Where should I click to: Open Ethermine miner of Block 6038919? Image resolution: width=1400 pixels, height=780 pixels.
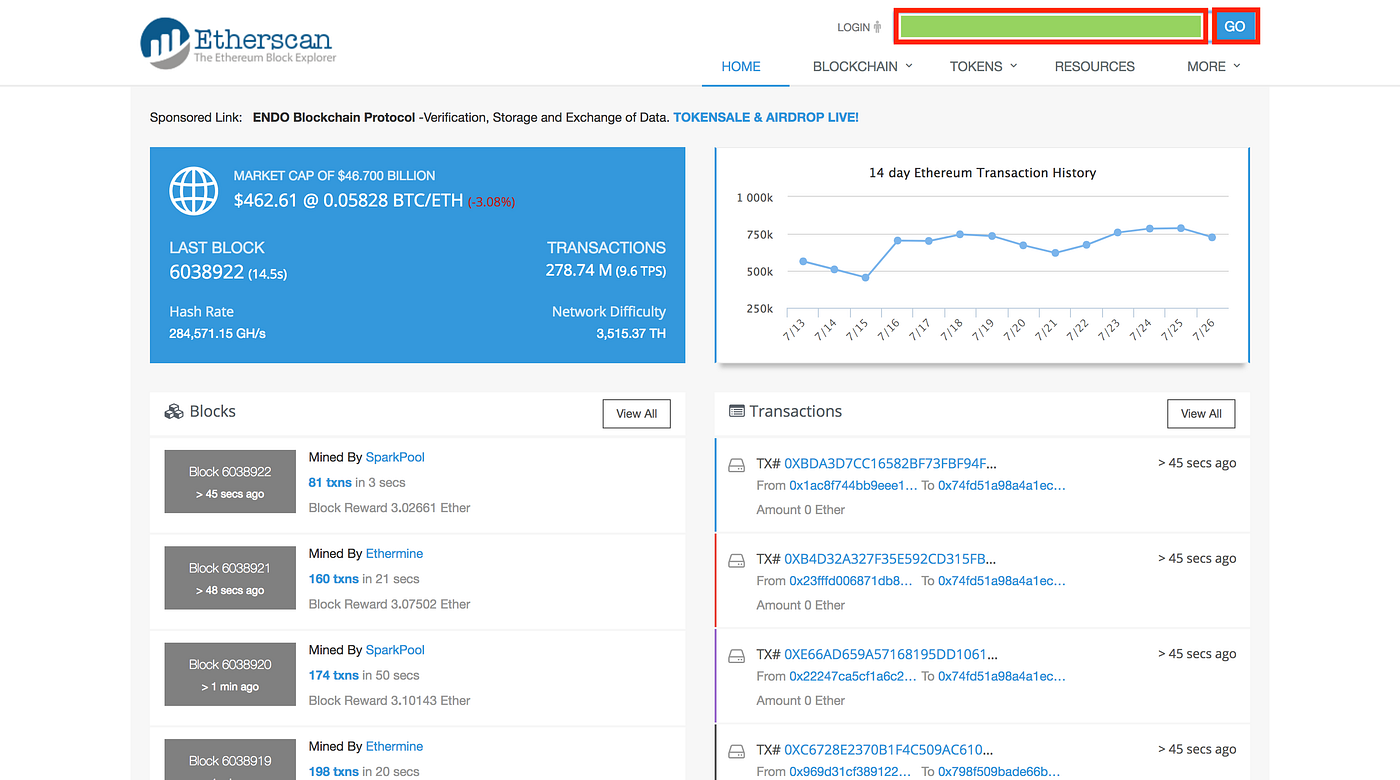[x=395, y=746]
